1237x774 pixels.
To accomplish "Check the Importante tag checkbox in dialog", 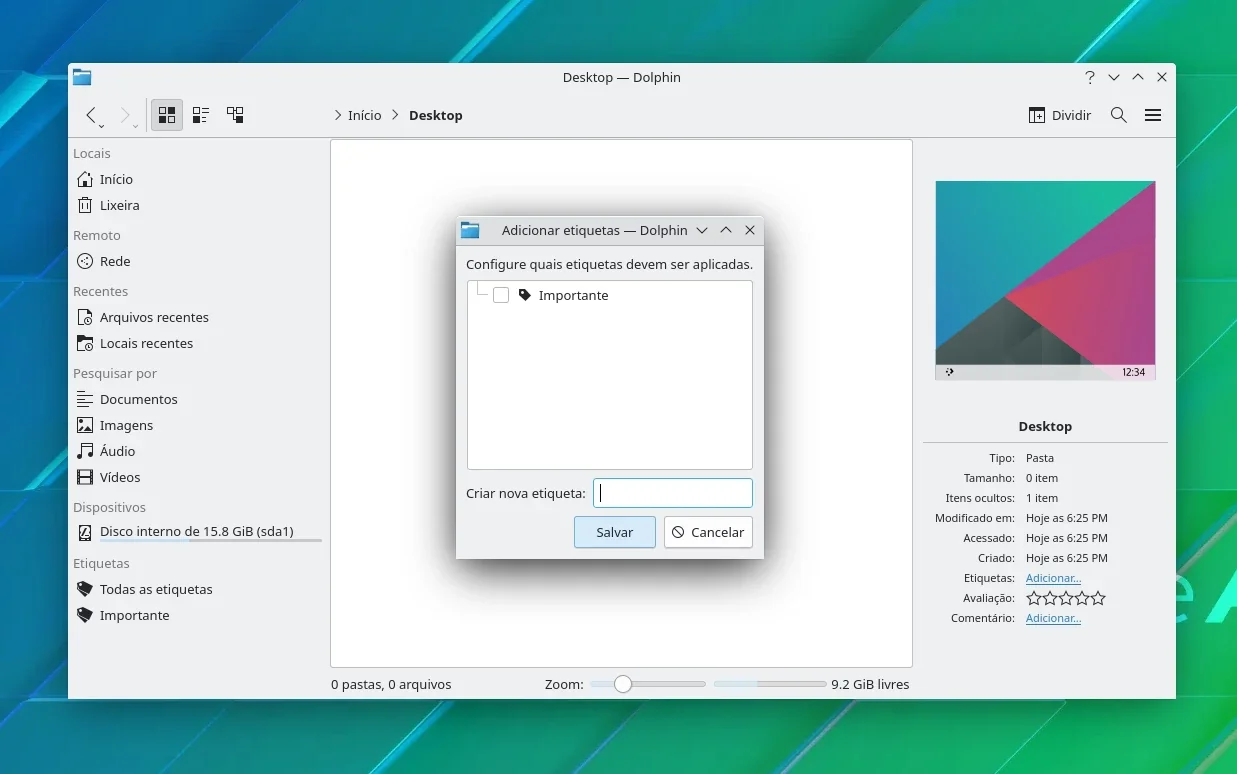I will click(501, 295).
